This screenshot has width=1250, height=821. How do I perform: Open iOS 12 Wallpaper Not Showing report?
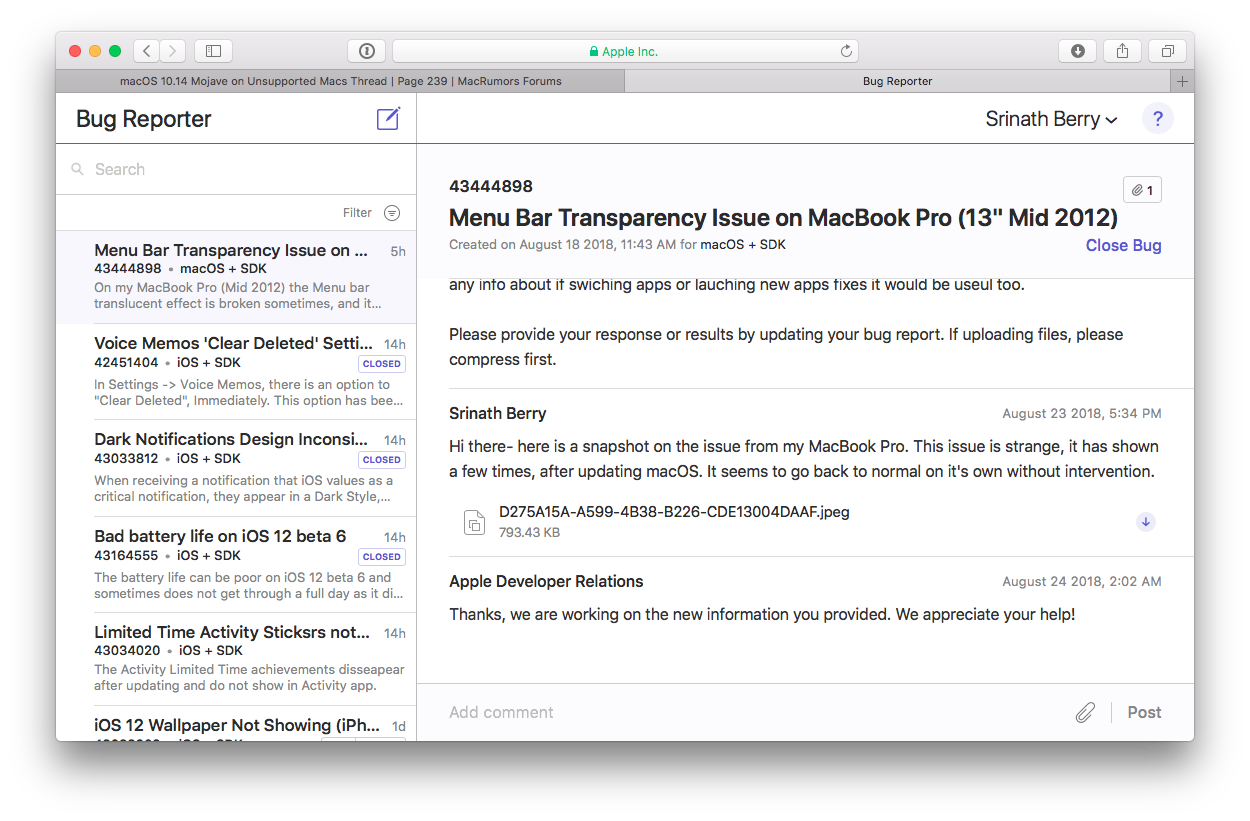click(x=236, y=724)
